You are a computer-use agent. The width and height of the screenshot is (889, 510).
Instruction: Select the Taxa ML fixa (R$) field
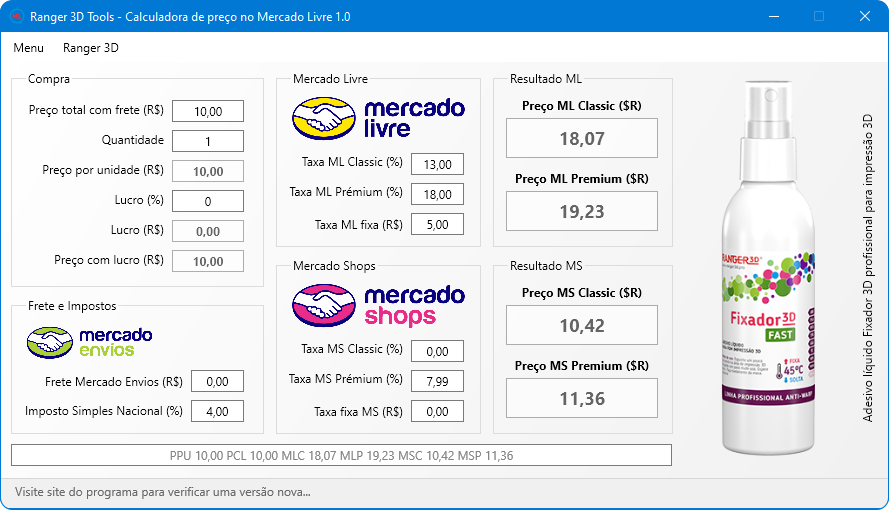pos(437,224)
